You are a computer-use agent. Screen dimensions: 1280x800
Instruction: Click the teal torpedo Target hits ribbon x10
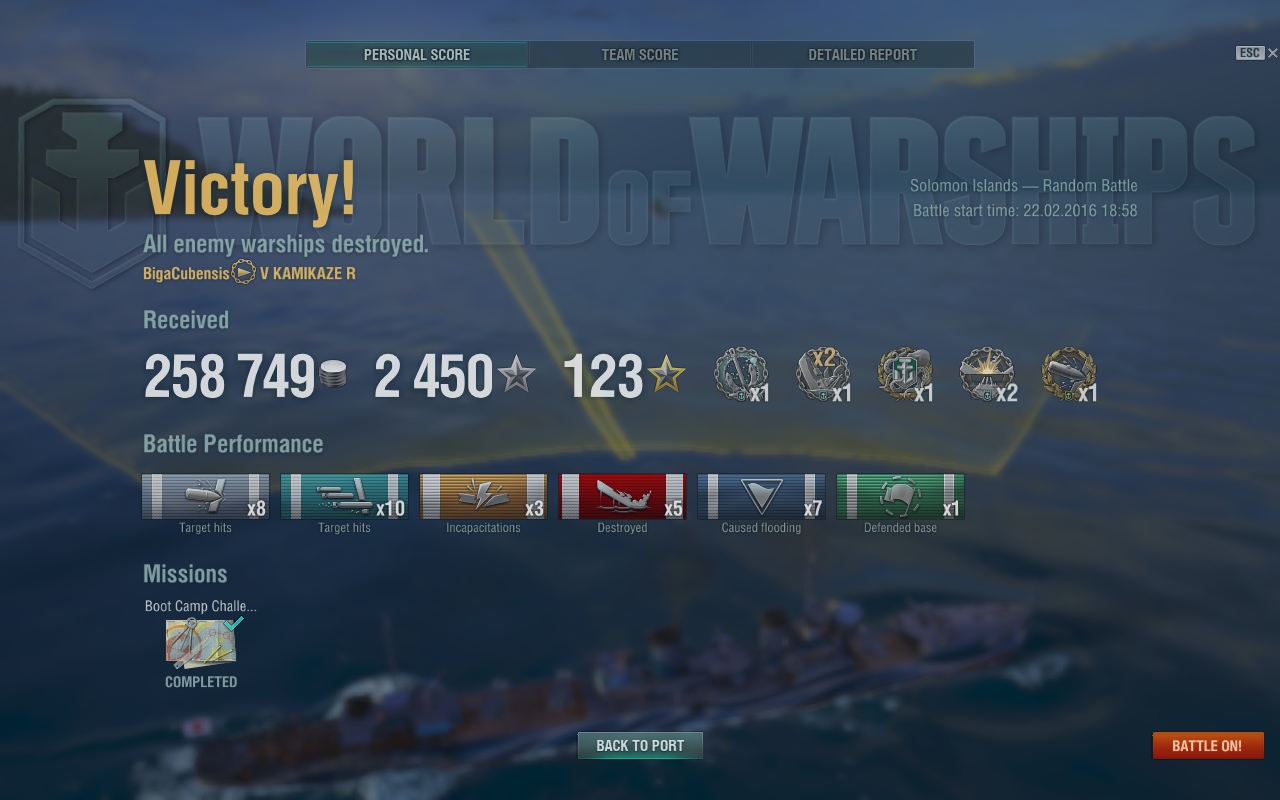[344, 496]
